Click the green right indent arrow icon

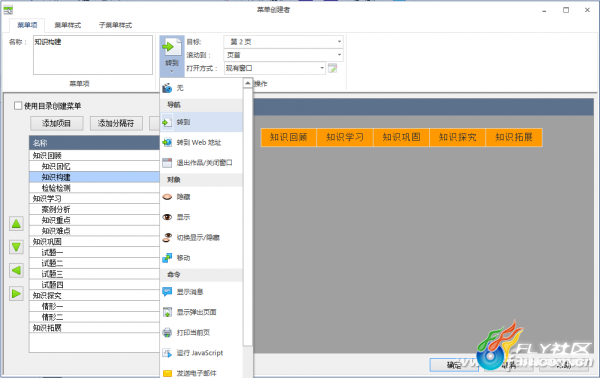[16, 294]
